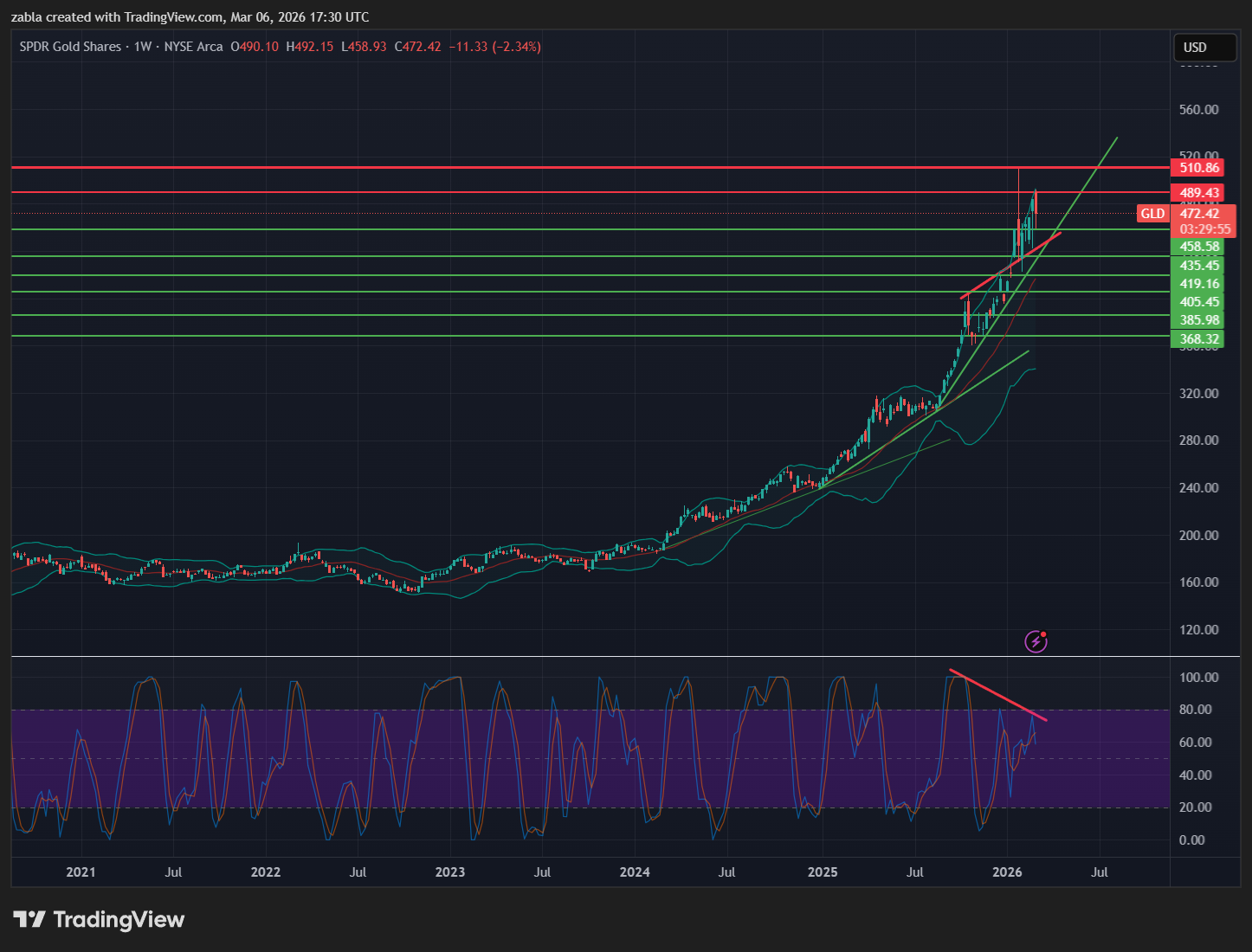Click the 2024 label on time axis
The width and height of the screenshot is (1252, 952).
tap(635, 872)
